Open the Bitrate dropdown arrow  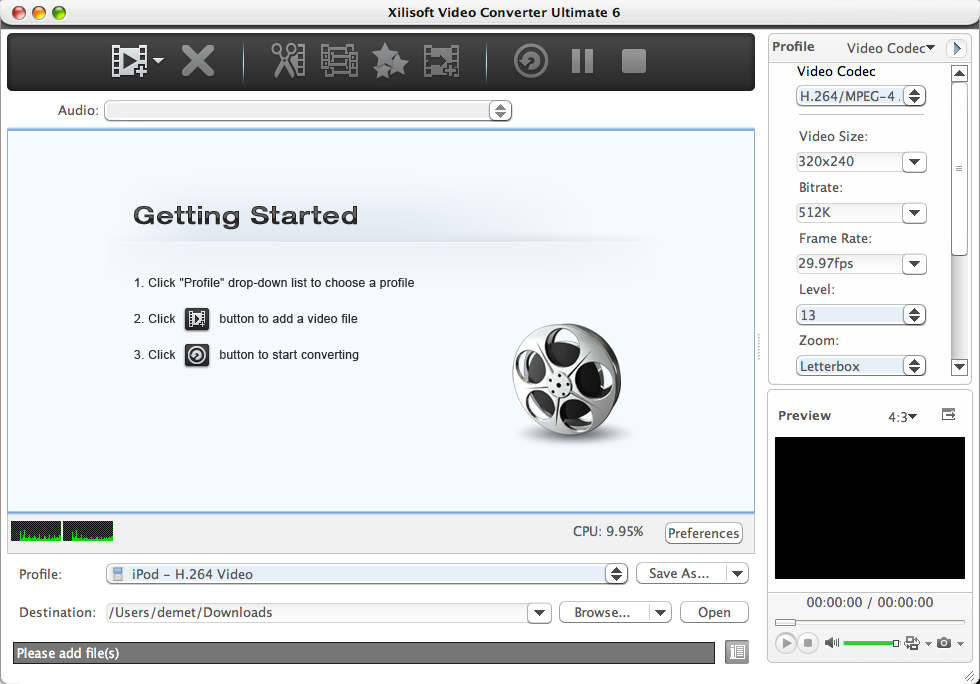pos(914,213)
